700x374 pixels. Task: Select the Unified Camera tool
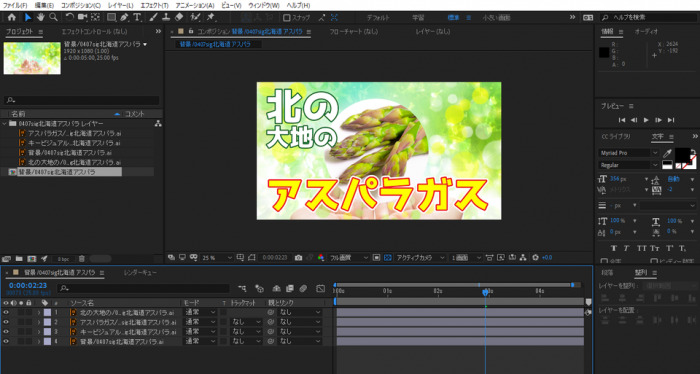(x=83, y=17)
